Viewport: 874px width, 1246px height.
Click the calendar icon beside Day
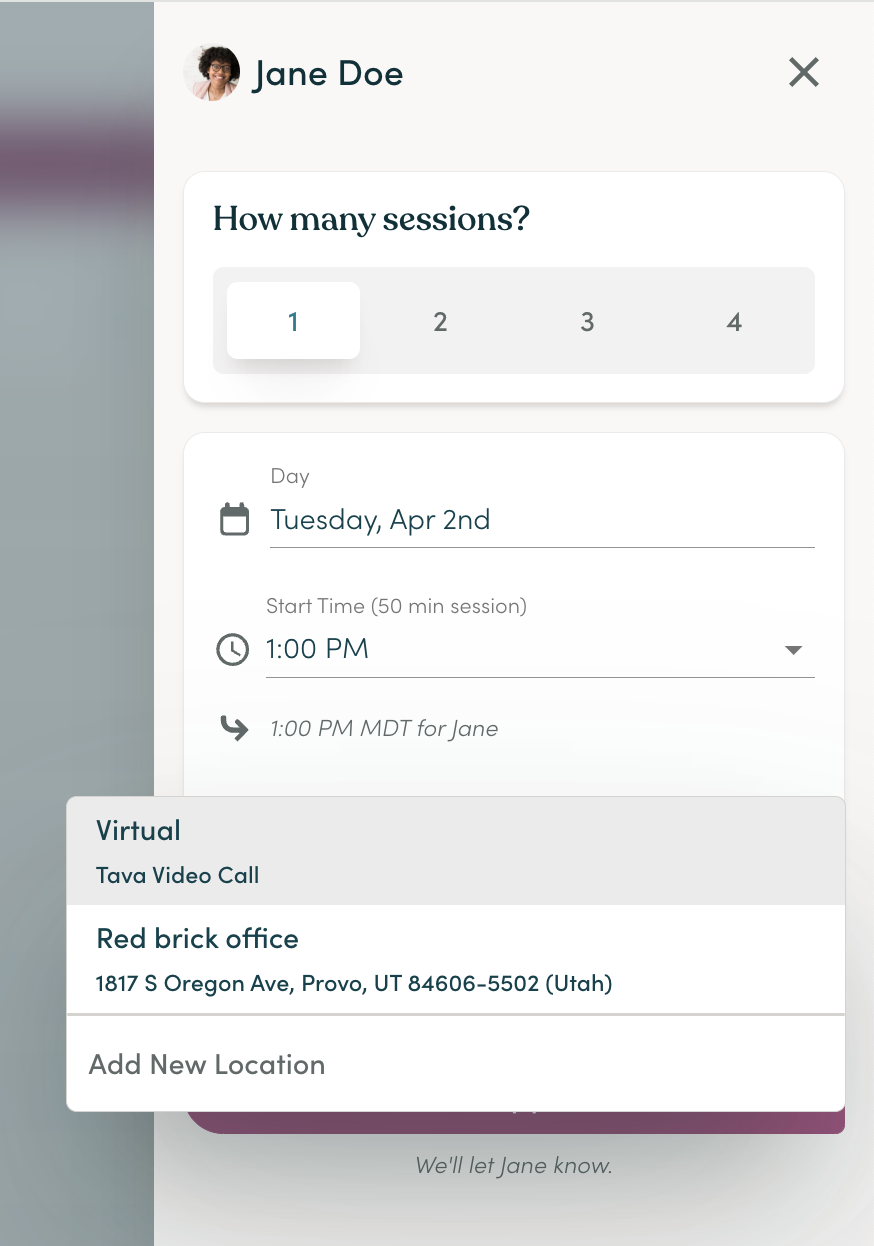point(234,519)
